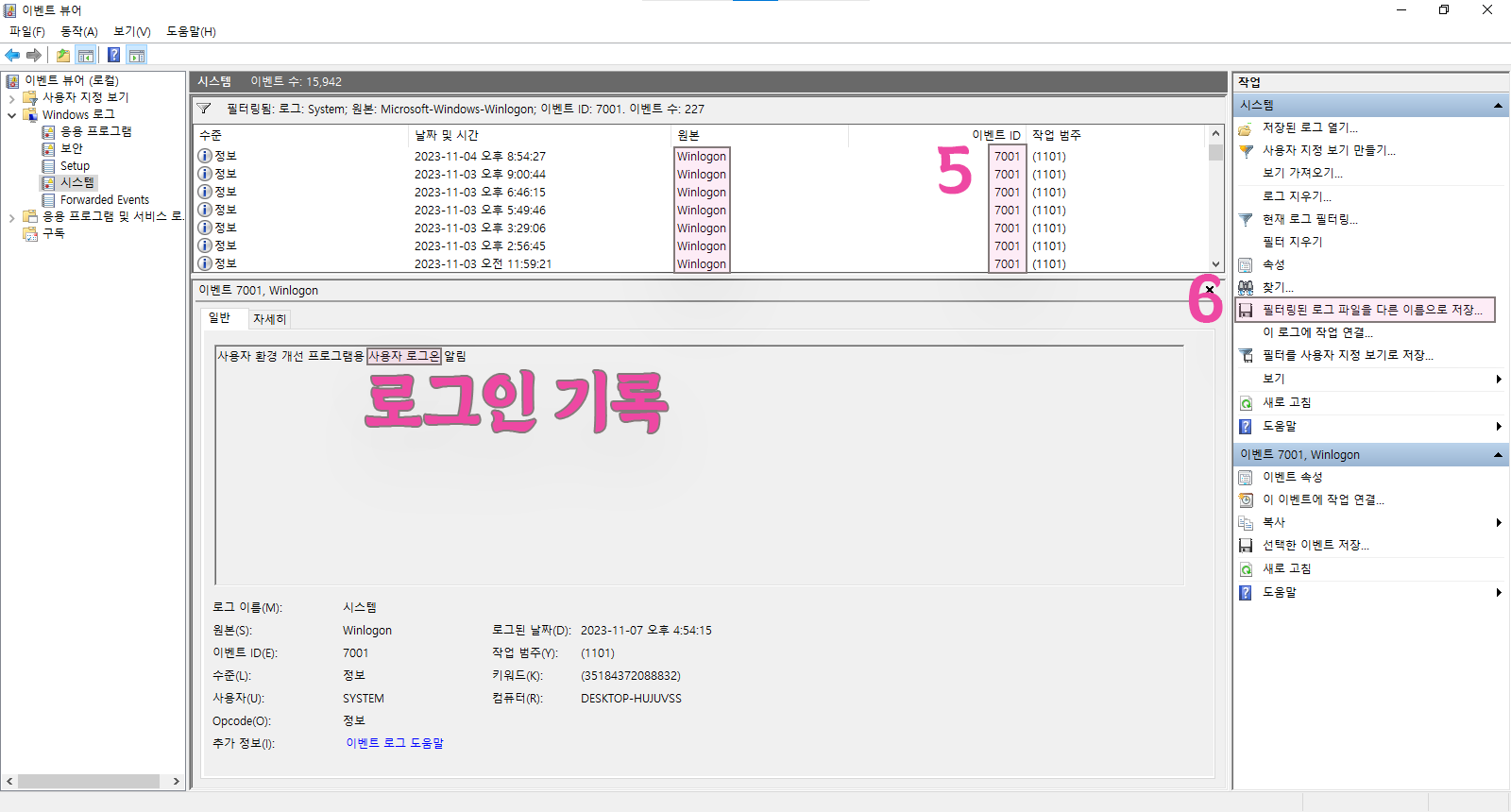Click 저장된 로그 열기 action
1511x812 pixels.
pos(1310,127)
